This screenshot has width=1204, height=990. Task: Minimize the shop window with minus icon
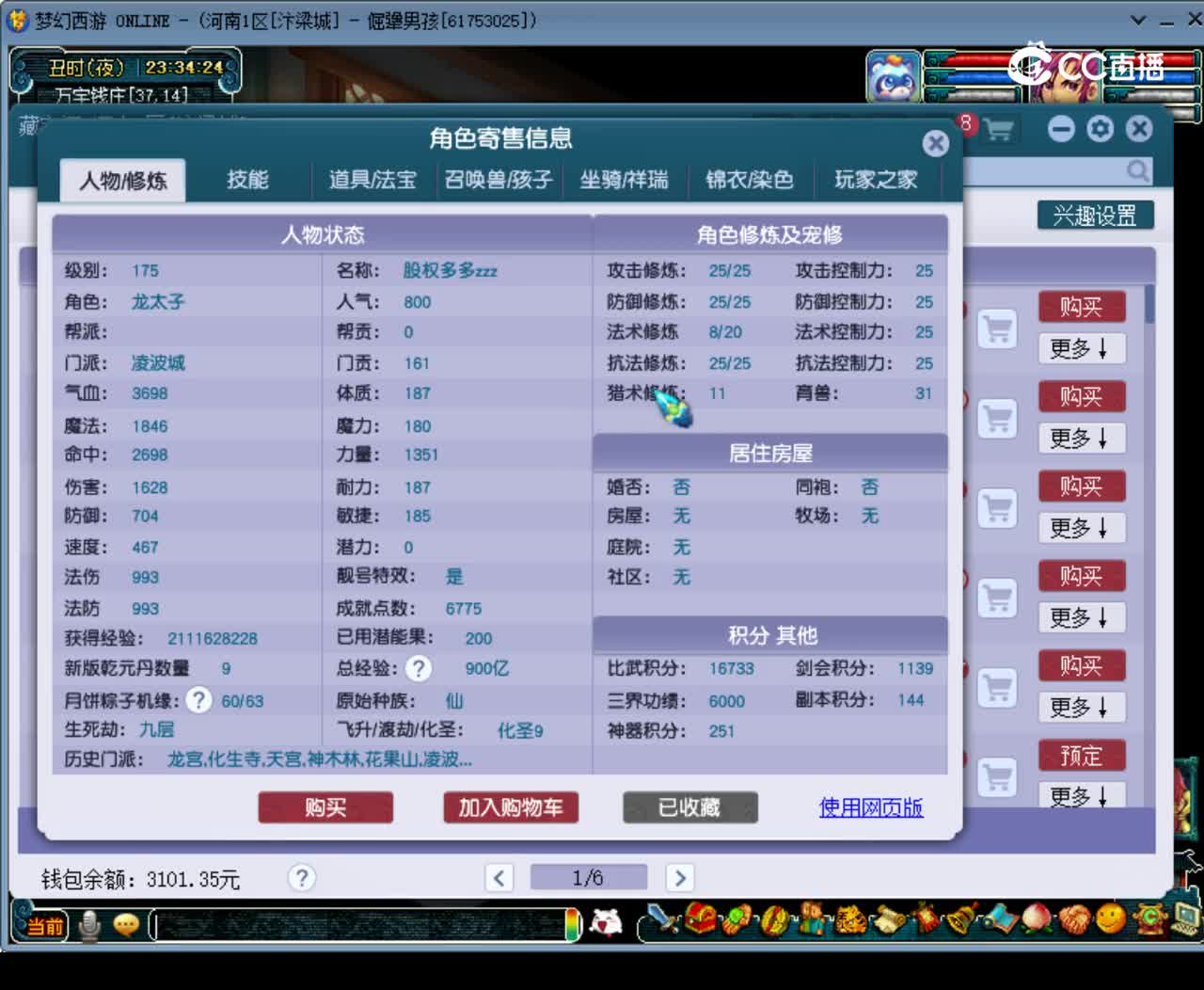pyautogui.click(x=1061, y=129)
